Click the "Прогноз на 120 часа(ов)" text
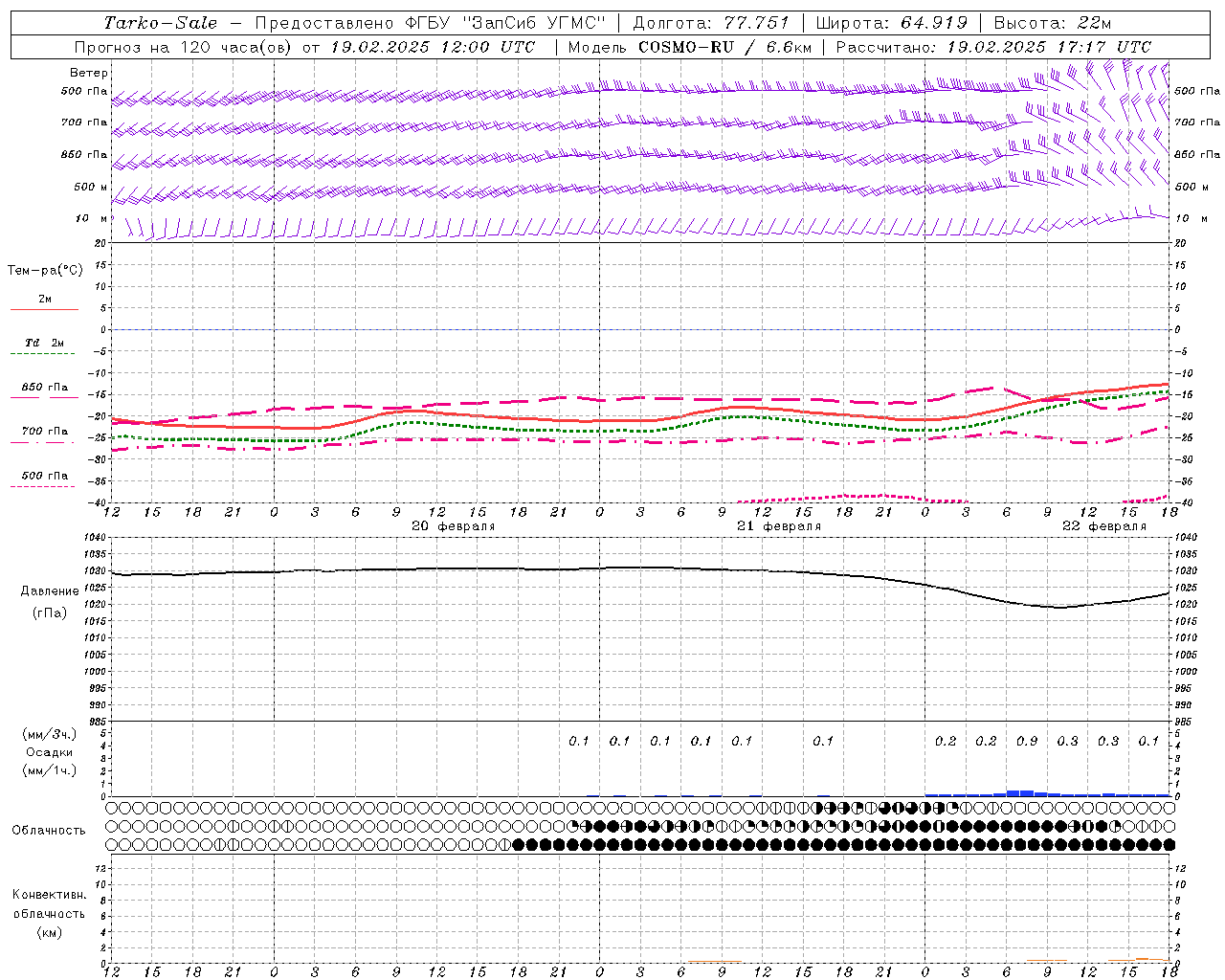Viewport: 1225px width, 980px height. (x=184, y=47)
